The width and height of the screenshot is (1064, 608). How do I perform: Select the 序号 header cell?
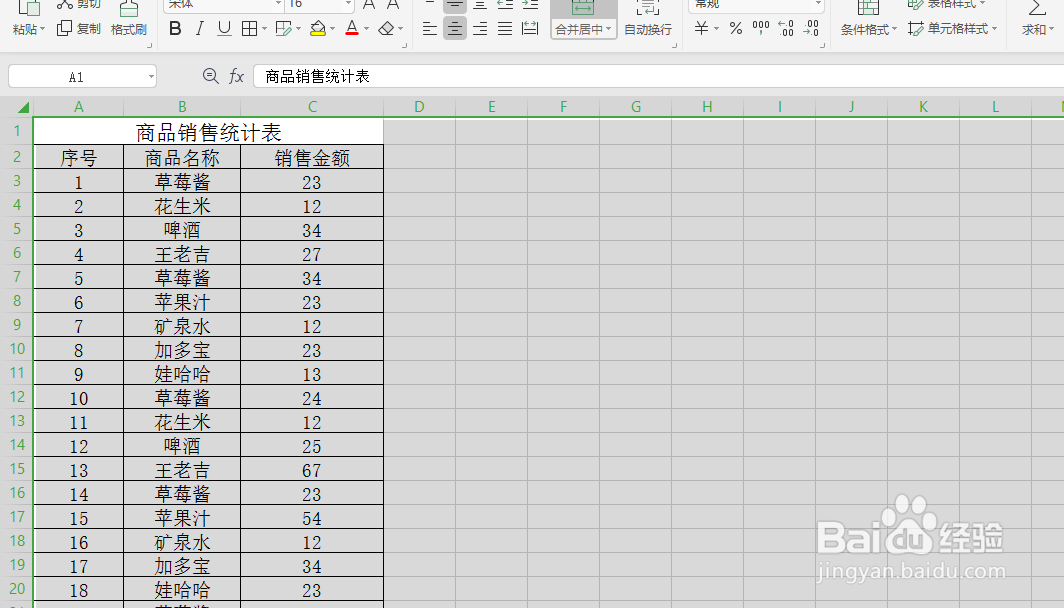click(79, 157)
